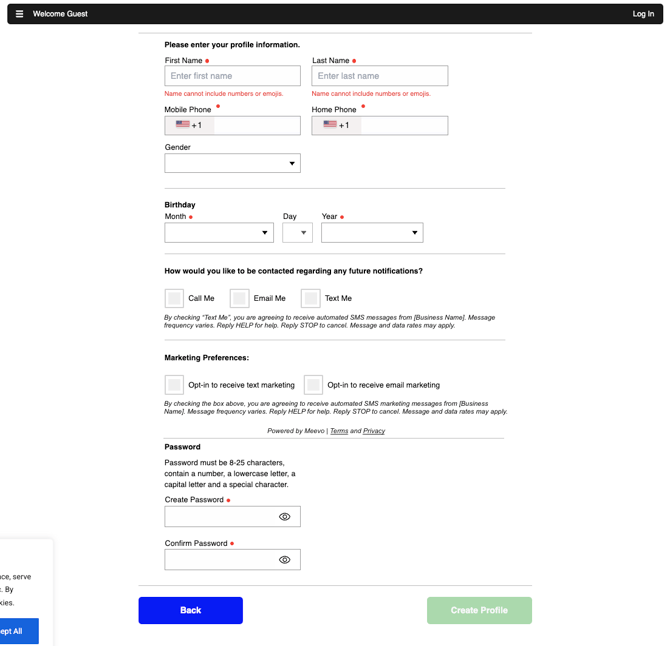Open the birthday Year dropdown
670x646 pixels.
point(372,232)
